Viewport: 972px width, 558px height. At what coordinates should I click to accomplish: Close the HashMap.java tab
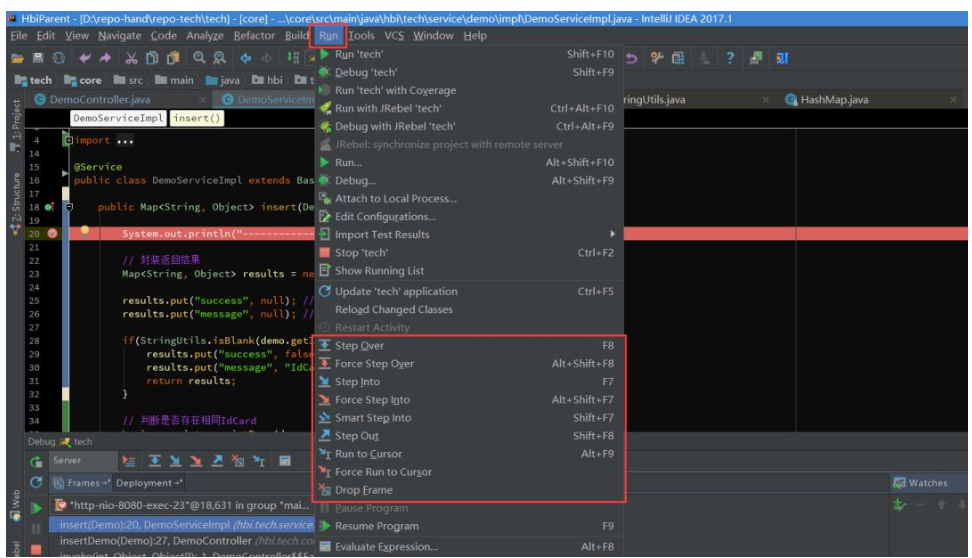coord(953,99)
